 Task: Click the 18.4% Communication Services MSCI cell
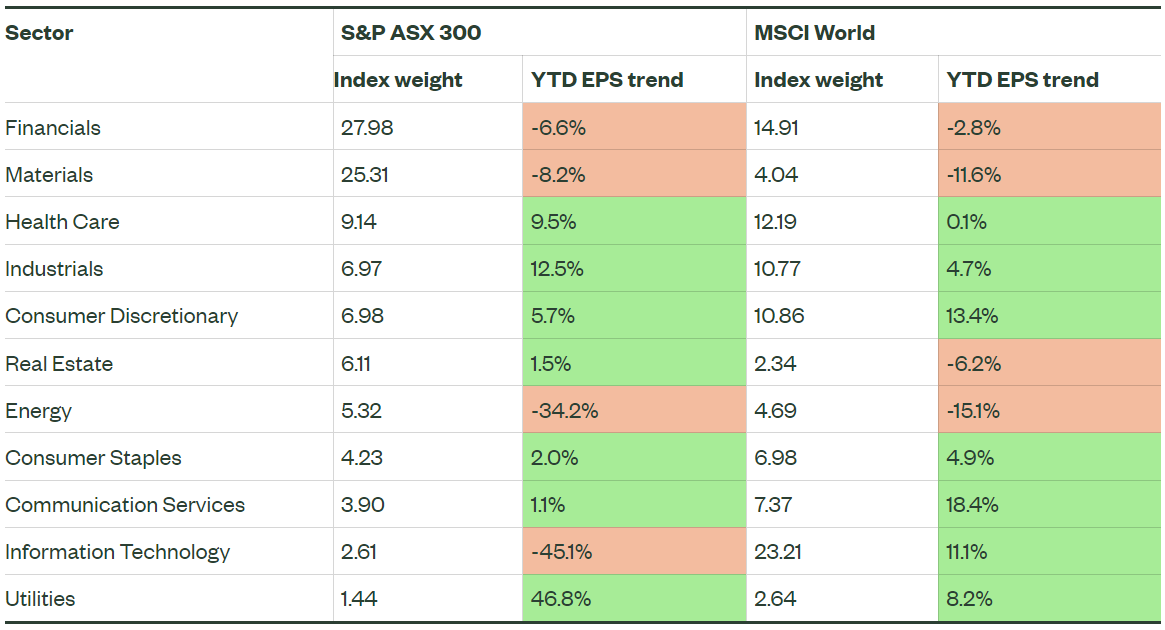point(972,505)
